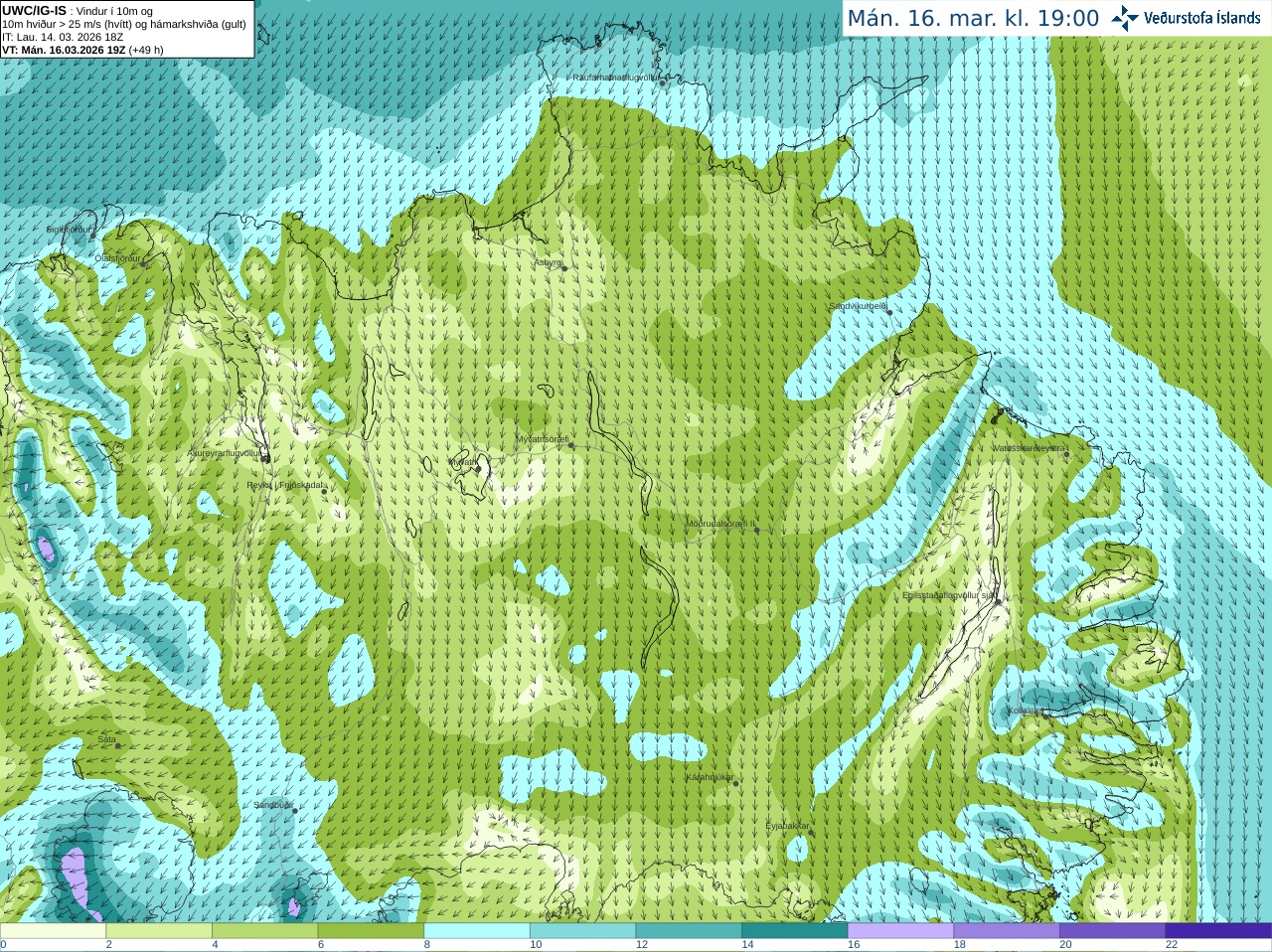Click the 6–8 m/s dark green legend swatch
Viewport: 1272px width, 952px height.
coord(371,931)
